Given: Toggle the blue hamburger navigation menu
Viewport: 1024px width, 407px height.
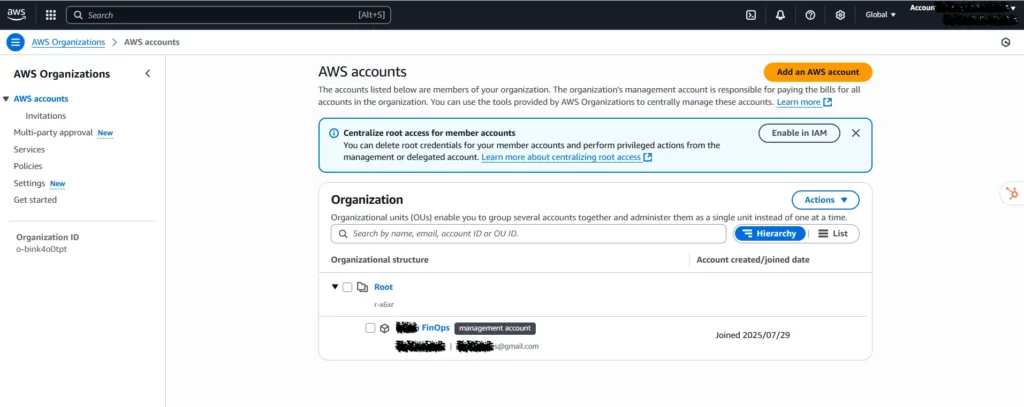Looking at the screenshot, I should tap(15, 42).
